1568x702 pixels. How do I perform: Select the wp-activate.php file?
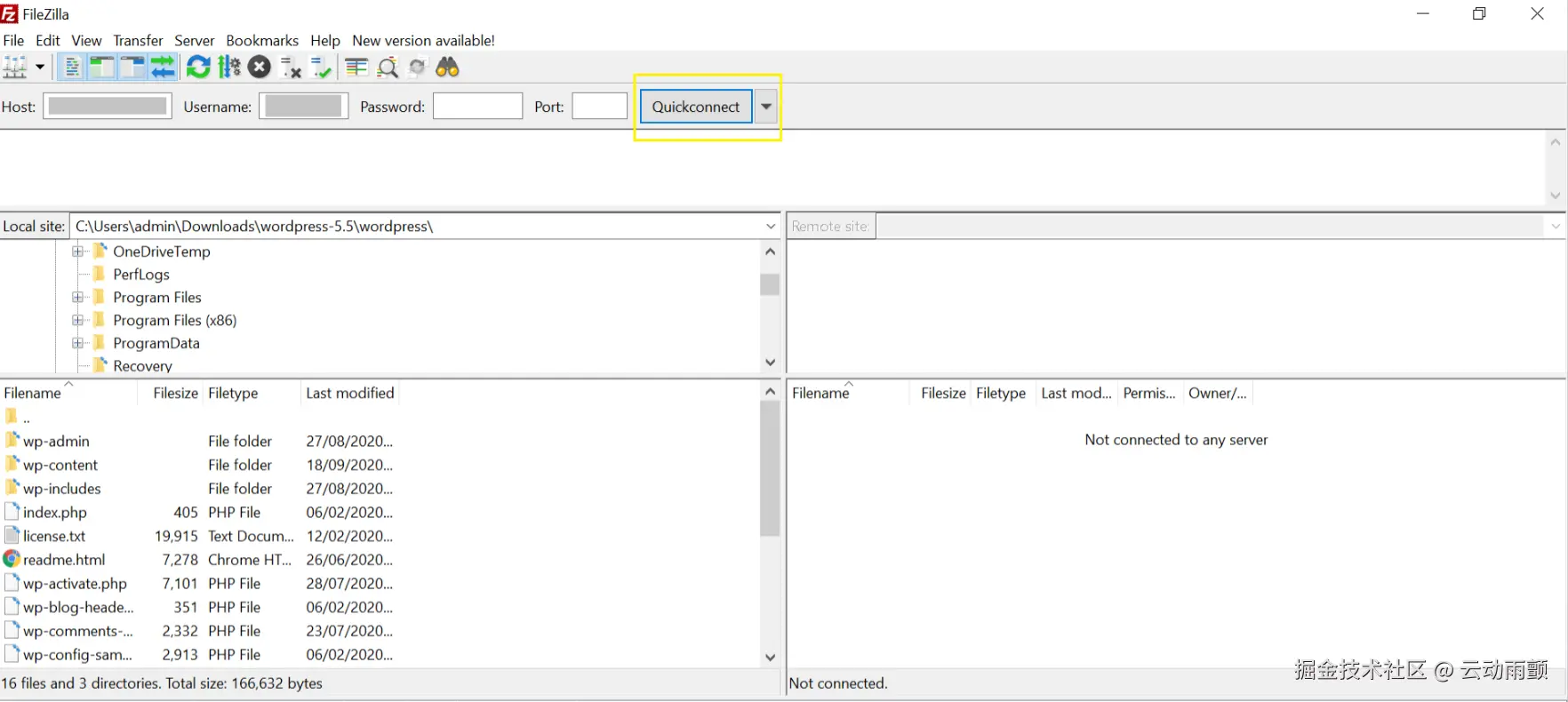tap(75, 584)
